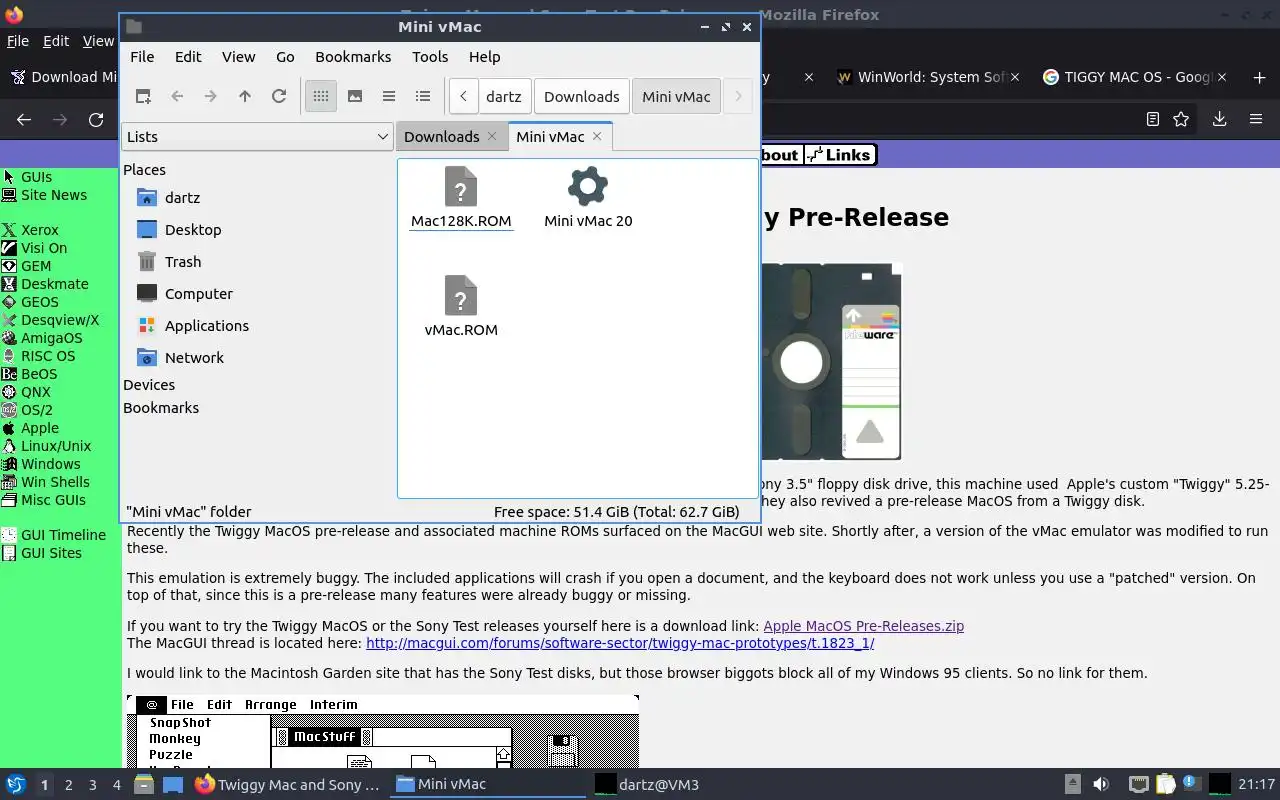Open the Help menu in file manager

pyautogui.click(x=485, y=57)
